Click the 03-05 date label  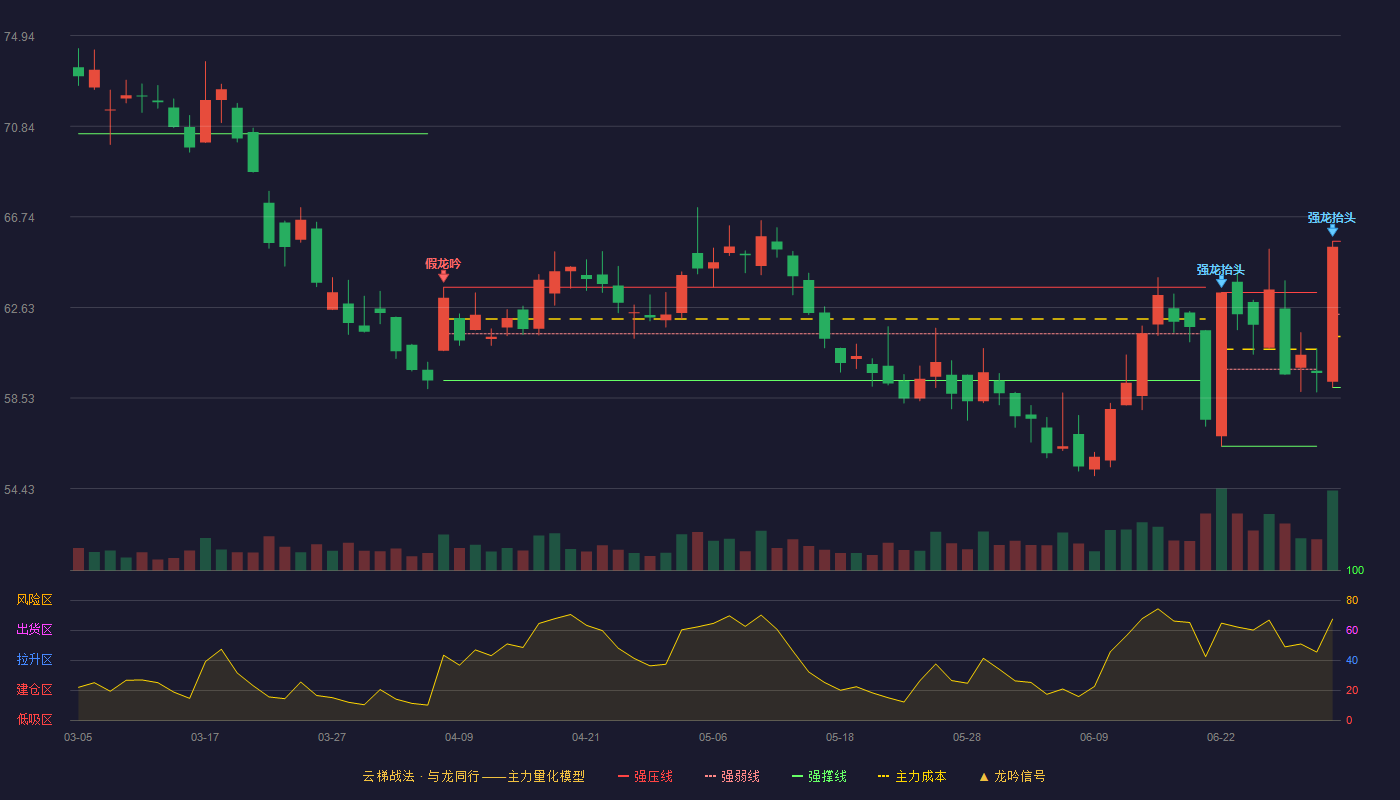point(78,737)
